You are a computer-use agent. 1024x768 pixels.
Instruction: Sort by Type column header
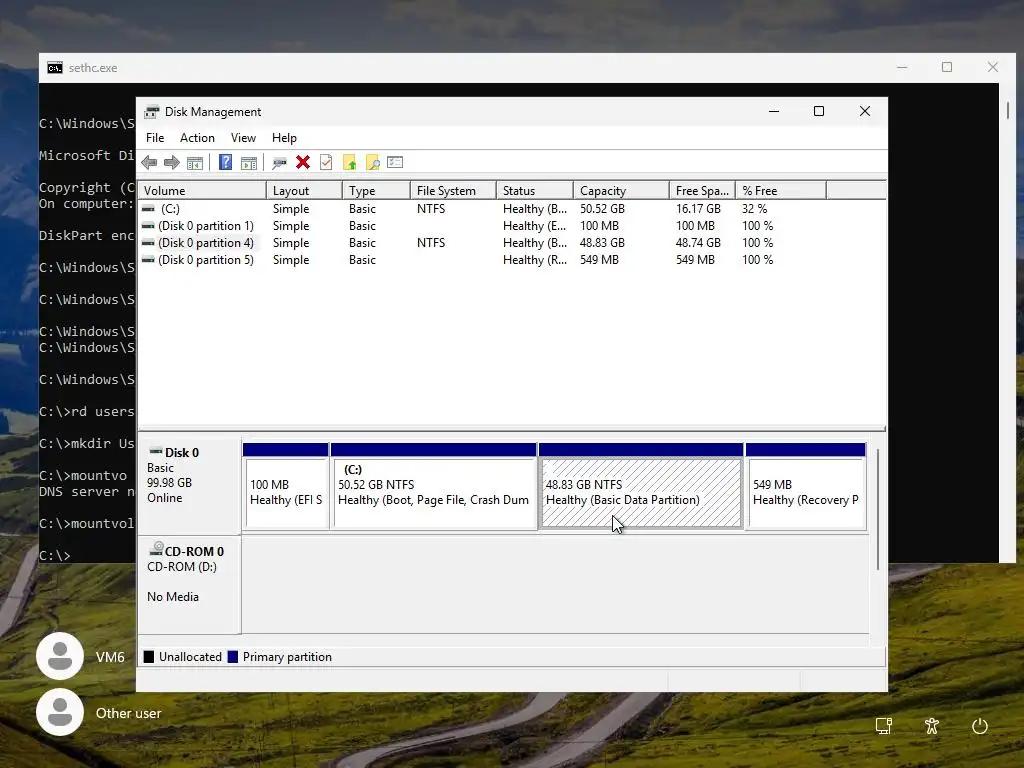[x=376, y=191]
